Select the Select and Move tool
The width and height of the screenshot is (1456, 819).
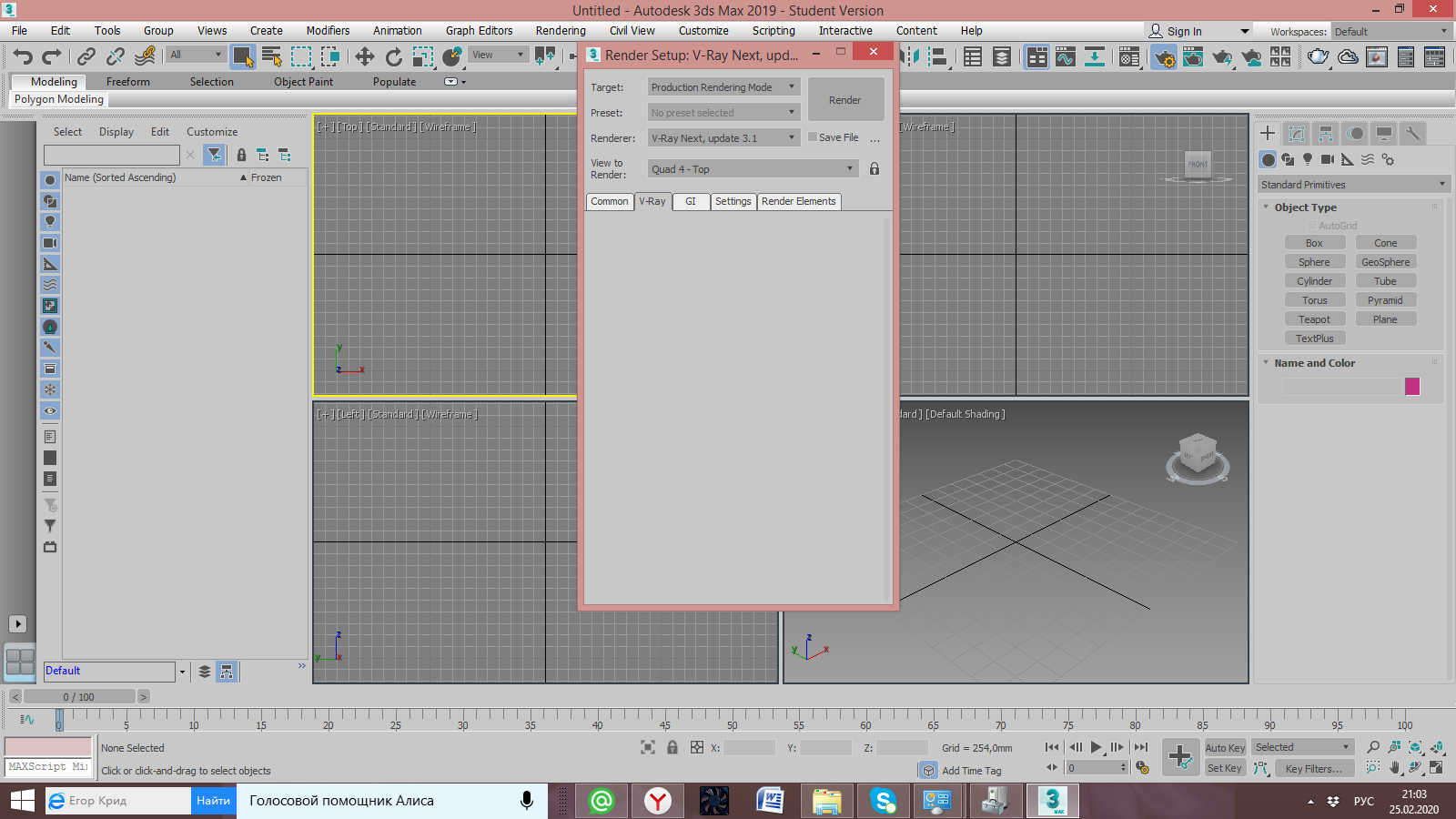(364, 57)
